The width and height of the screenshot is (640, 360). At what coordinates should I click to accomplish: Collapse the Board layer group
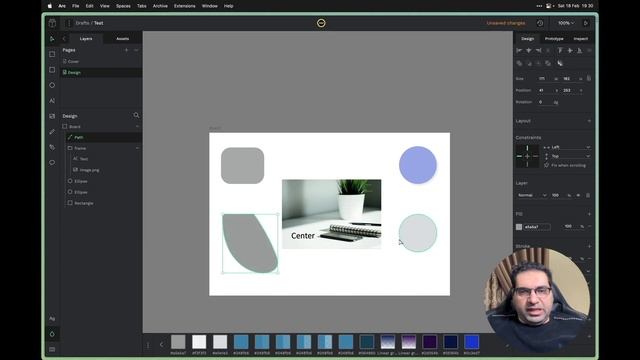point(137,127)
